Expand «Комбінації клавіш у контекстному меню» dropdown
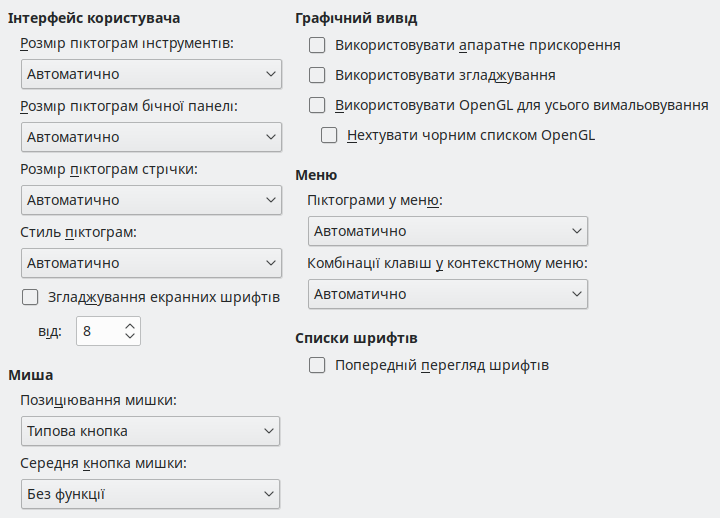The width and height of the screenshot is (720, 518). click(447, 294)
